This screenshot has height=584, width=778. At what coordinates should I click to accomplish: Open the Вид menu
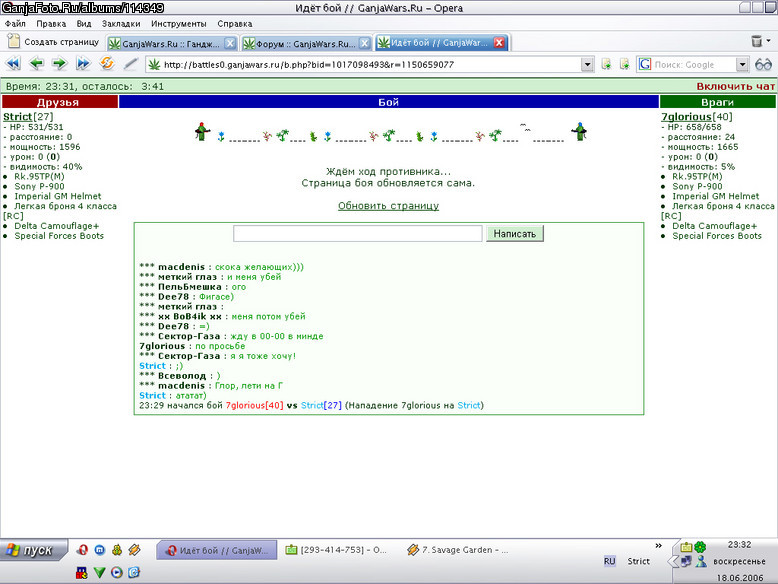coord(84,24)
